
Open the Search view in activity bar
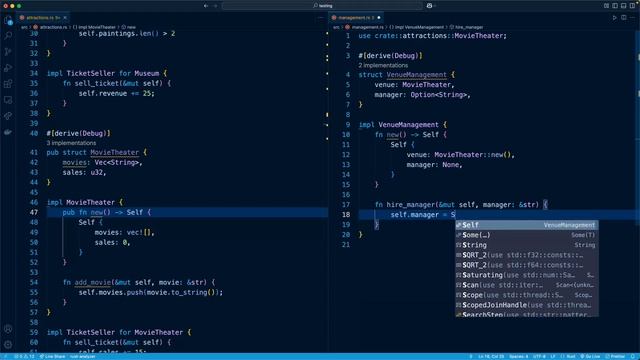point(8,36)
